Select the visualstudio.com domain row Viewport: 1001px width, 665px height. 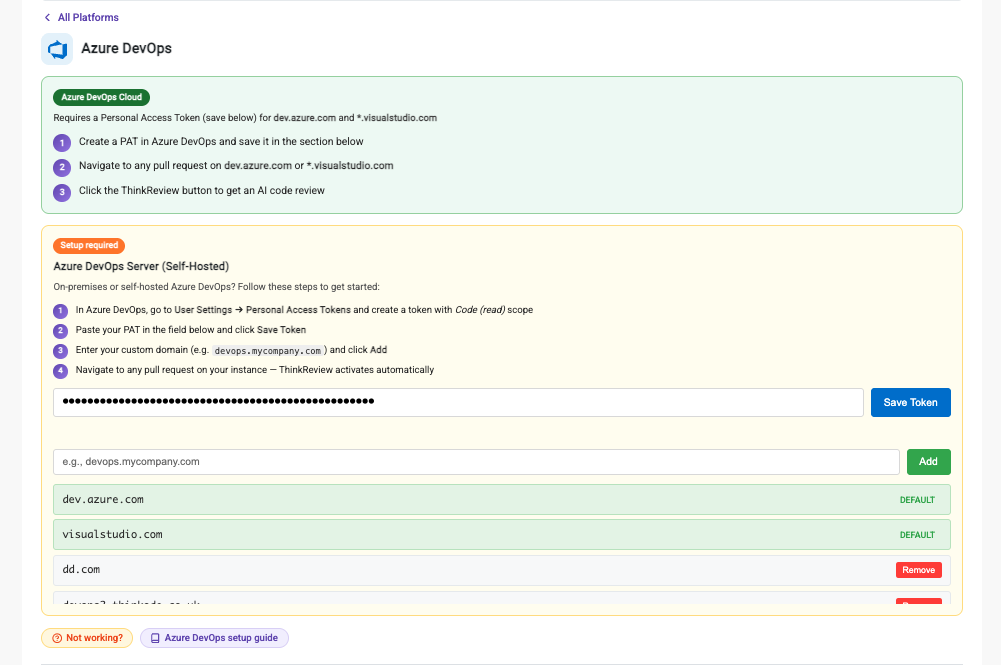click(502, 534)
